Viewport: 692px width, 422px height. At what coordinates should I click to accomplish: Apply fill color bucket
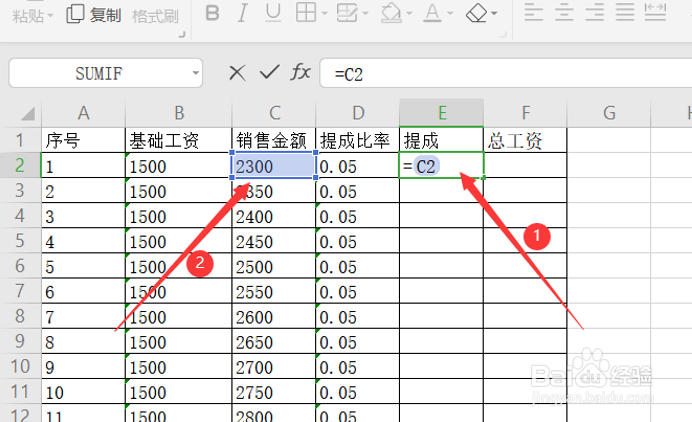point(391,12)
